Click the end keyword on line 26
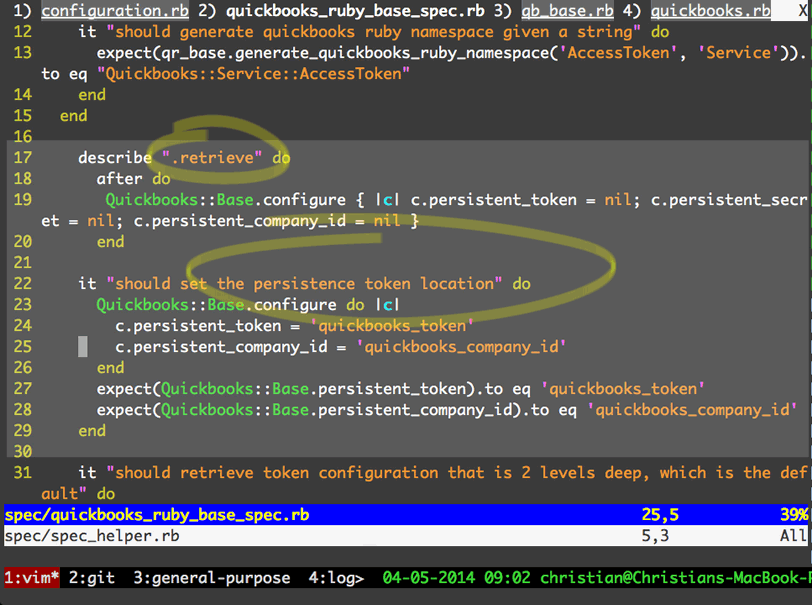This screenshot has height=605, width=812. point(110,368)
